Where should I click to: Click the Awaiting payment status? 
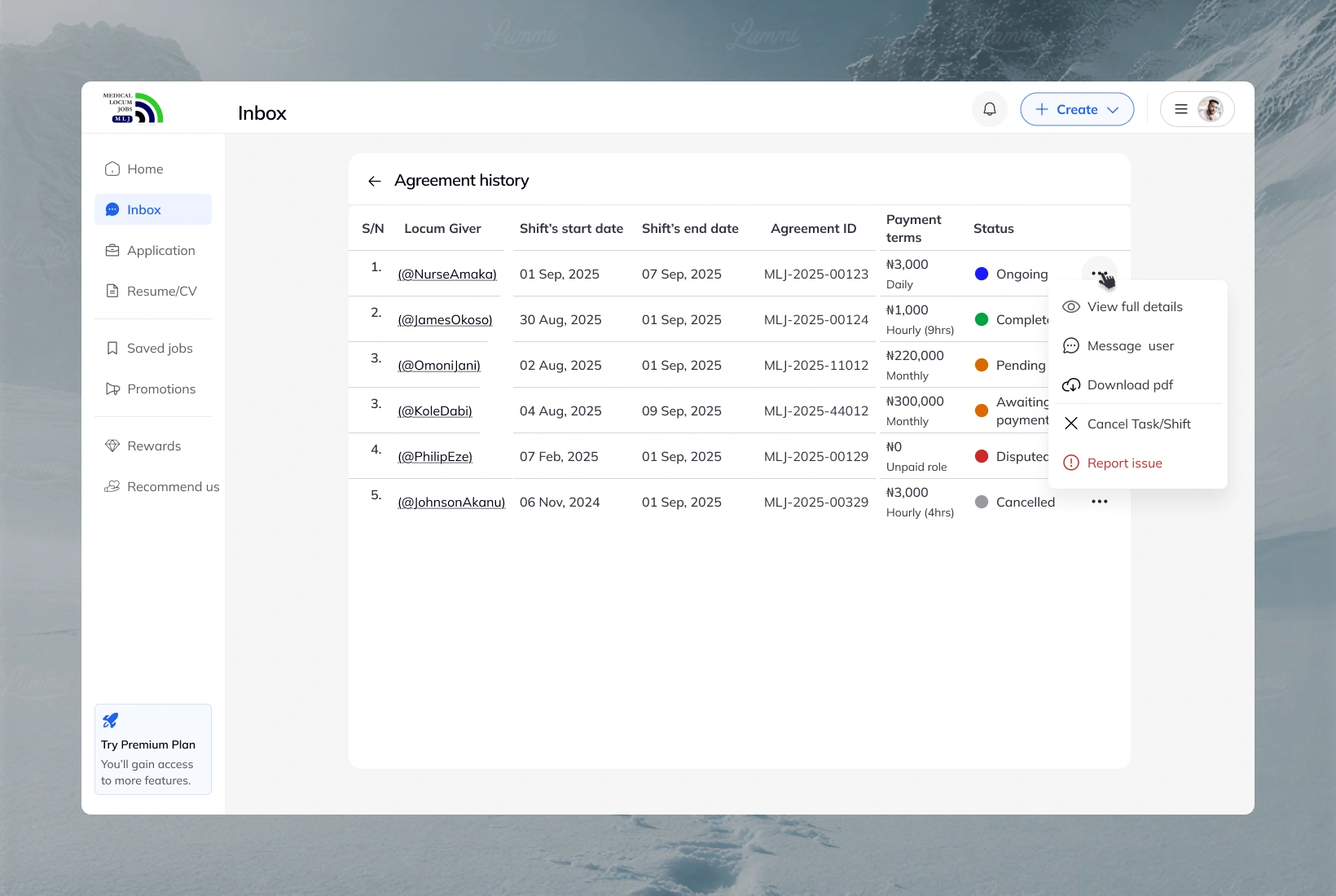1022,411
